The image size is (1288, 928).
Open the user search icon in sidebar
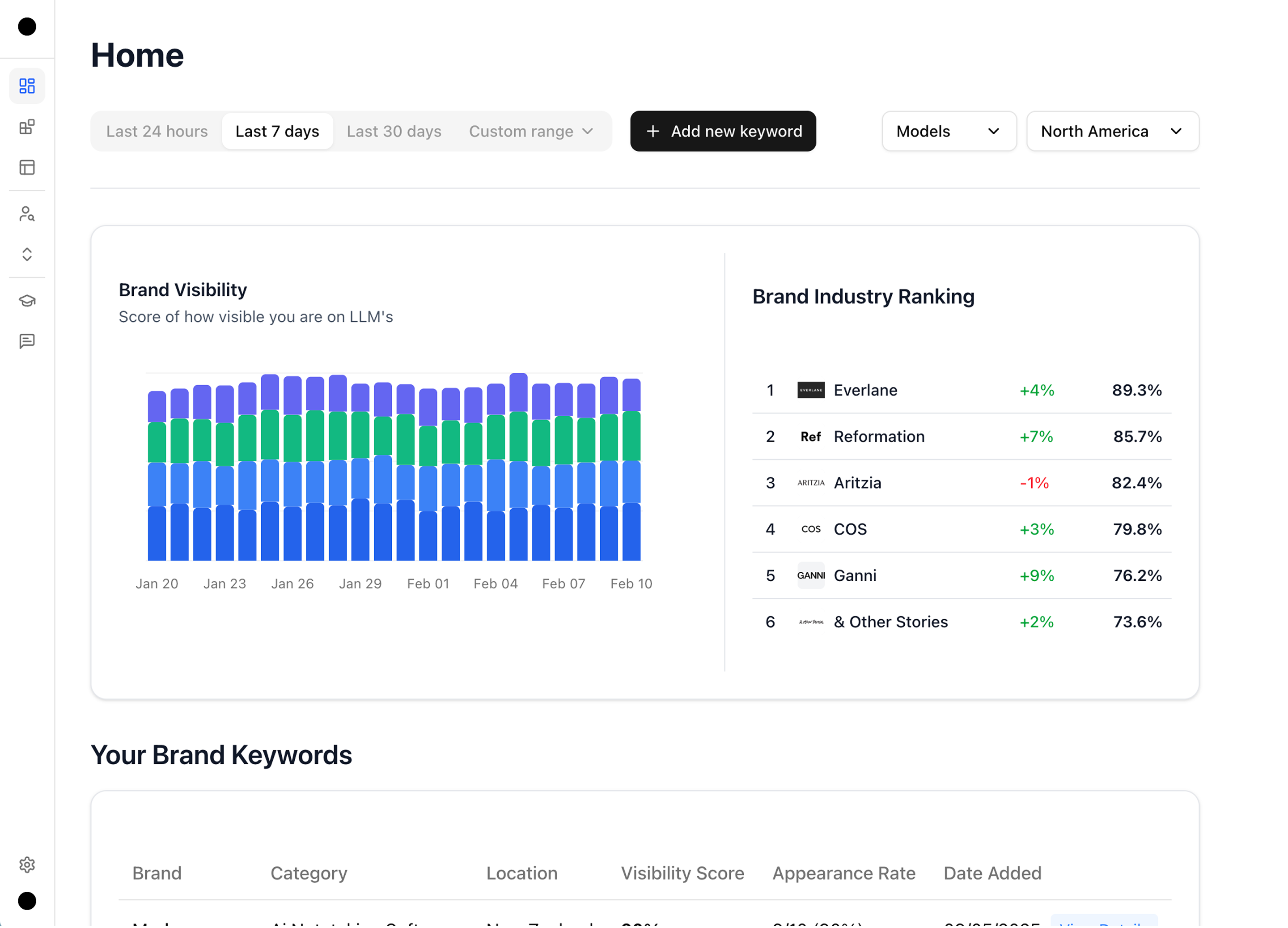coord(27,214)
